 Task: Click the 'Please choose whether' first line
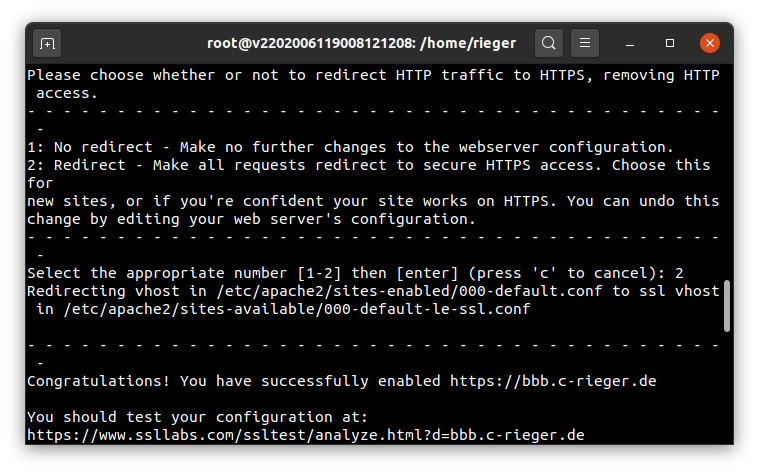(x=373, y=75)
